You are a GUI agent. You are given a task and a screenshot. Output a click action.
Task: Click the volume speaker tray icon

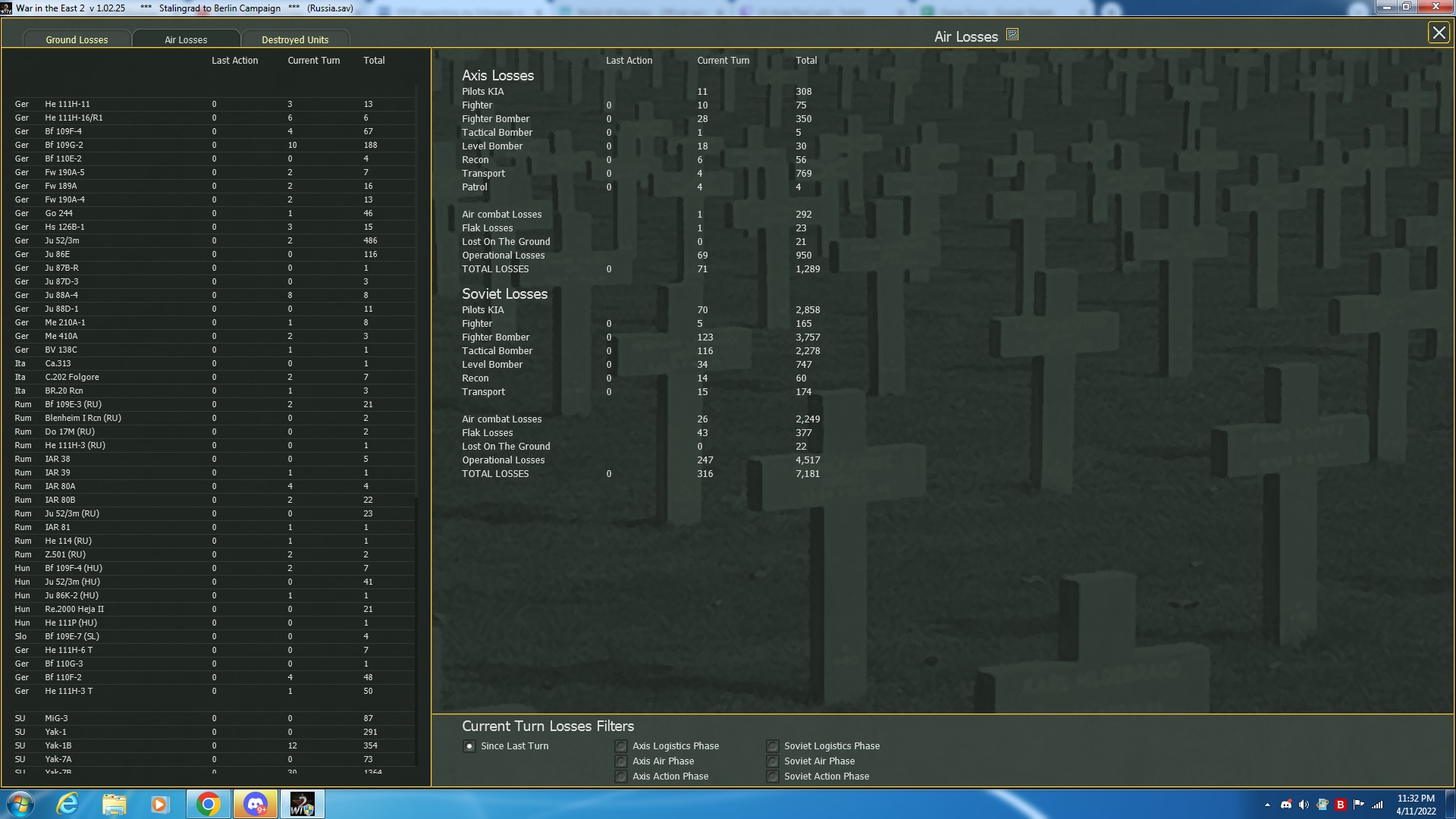[1303, 805]
